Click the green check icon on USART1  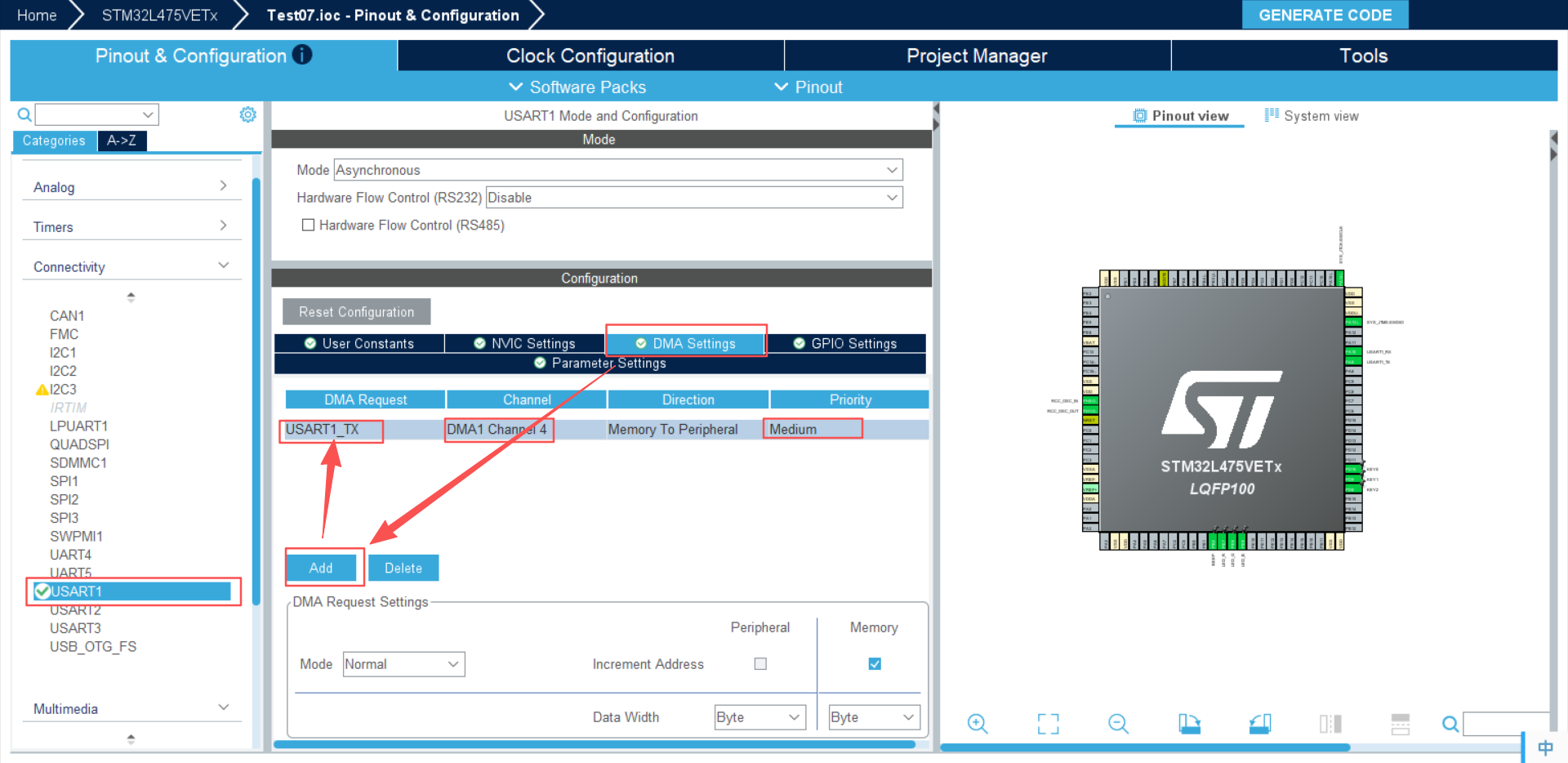tap(42, 591)
